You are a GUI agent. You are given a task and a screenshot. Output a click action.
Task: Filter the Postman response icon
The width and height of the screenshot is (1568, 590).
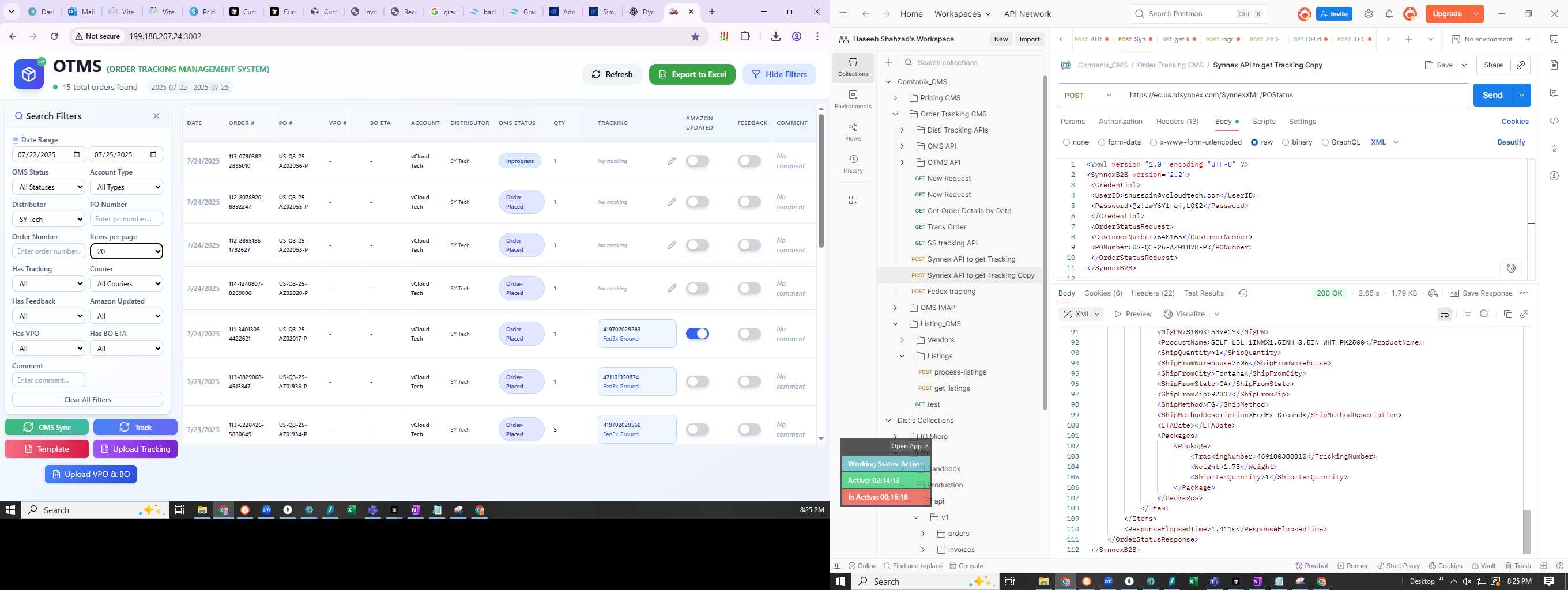[1468, 314]
